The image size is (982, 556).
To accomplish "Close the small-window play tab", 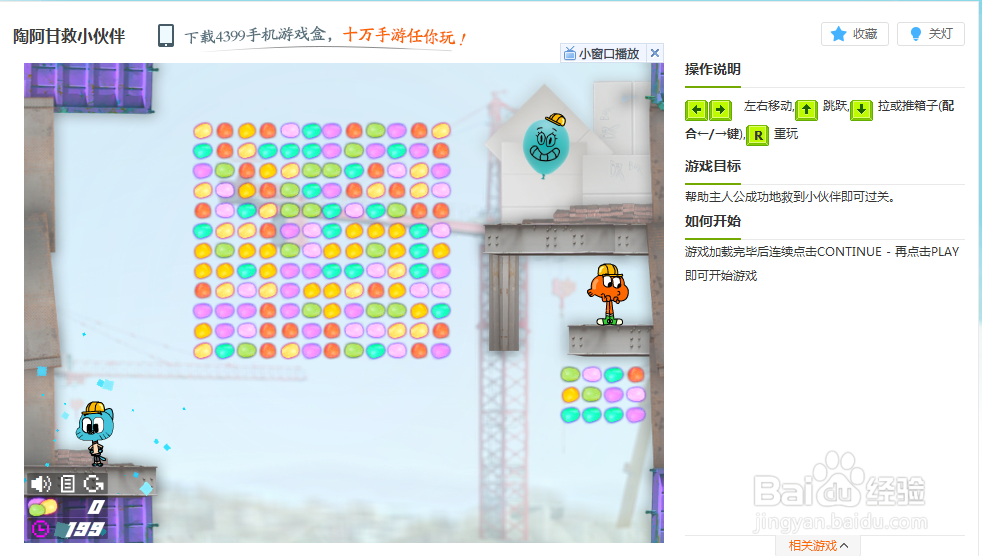I will 654,53.
